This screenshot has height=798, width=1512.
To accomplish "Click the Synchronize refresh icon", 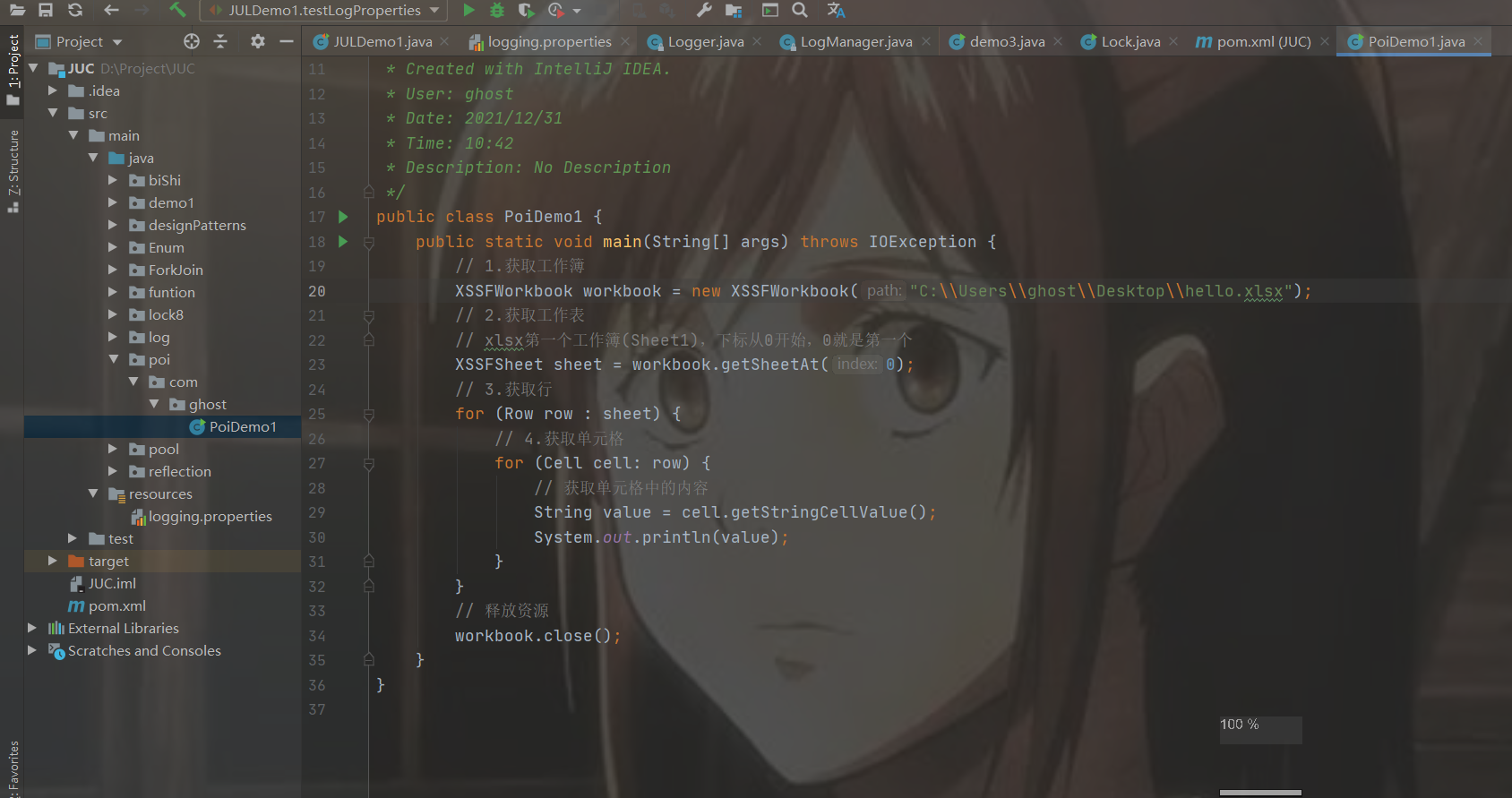I will [75, 10].
